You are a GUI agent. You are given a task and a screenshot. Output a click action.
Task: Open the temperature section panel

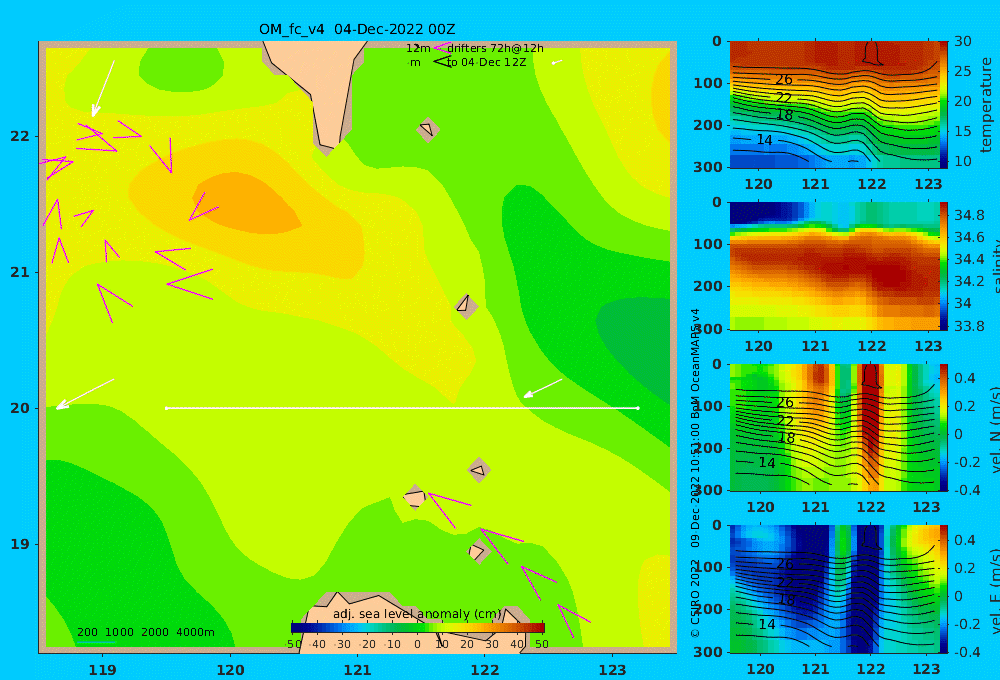click(x=835, y=105)
